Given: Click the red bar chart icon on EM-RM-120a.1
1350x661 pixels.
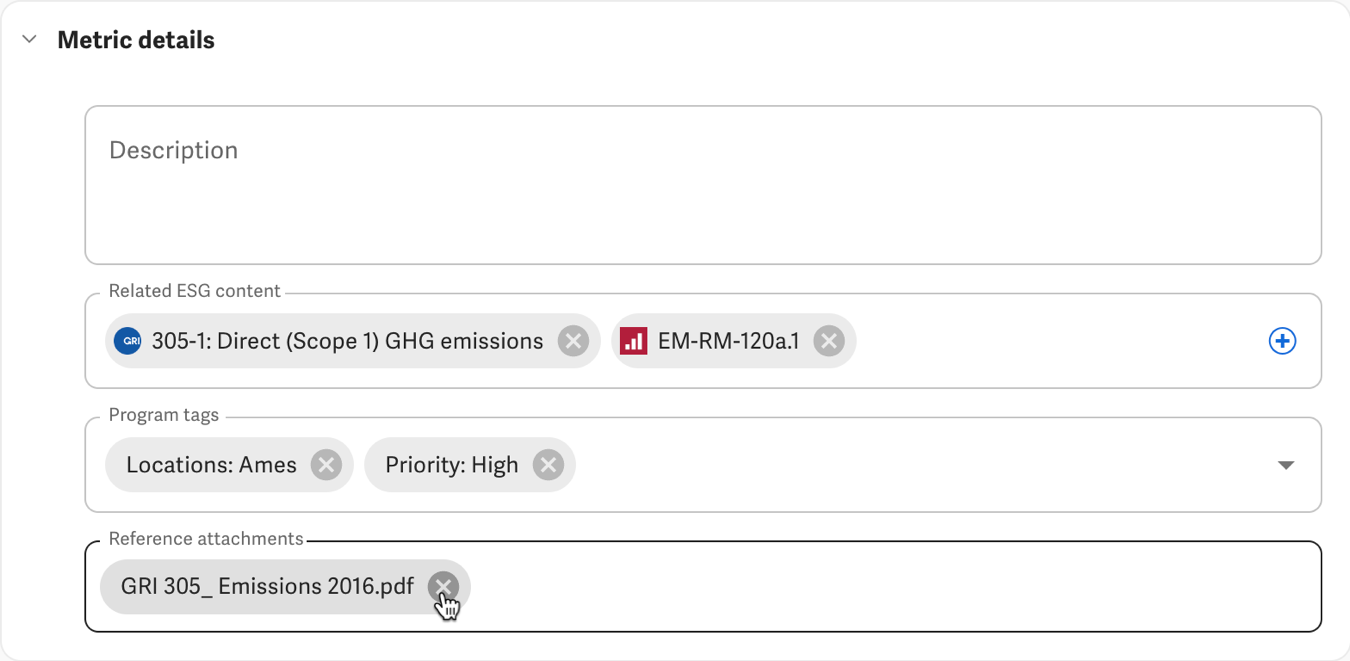Looking at the screenshot, I should [x=634, y=341].
